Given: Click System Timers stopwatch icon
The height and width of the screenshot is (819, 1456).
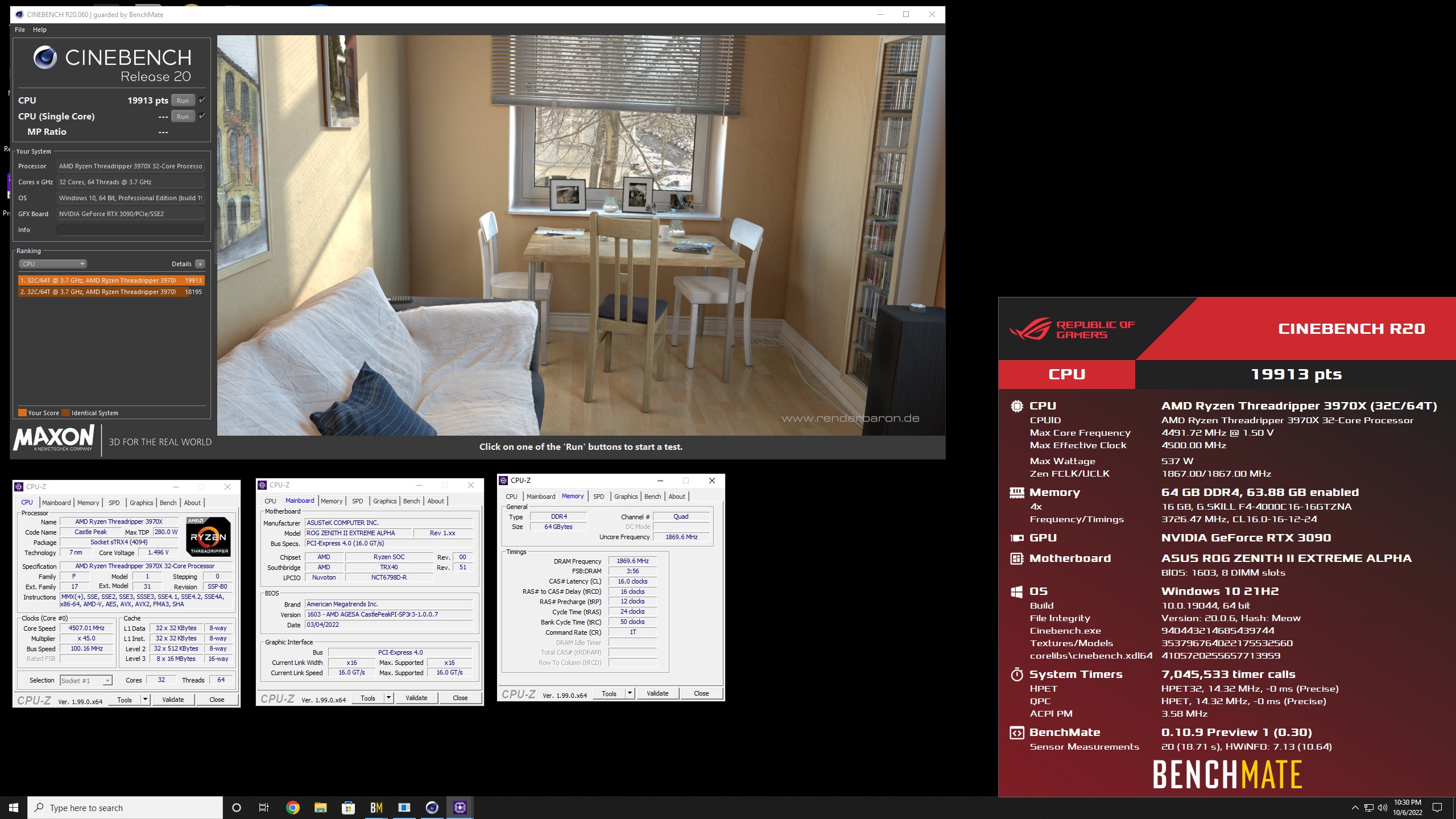Looking at the screenshot, I should tap(1017, 675).
